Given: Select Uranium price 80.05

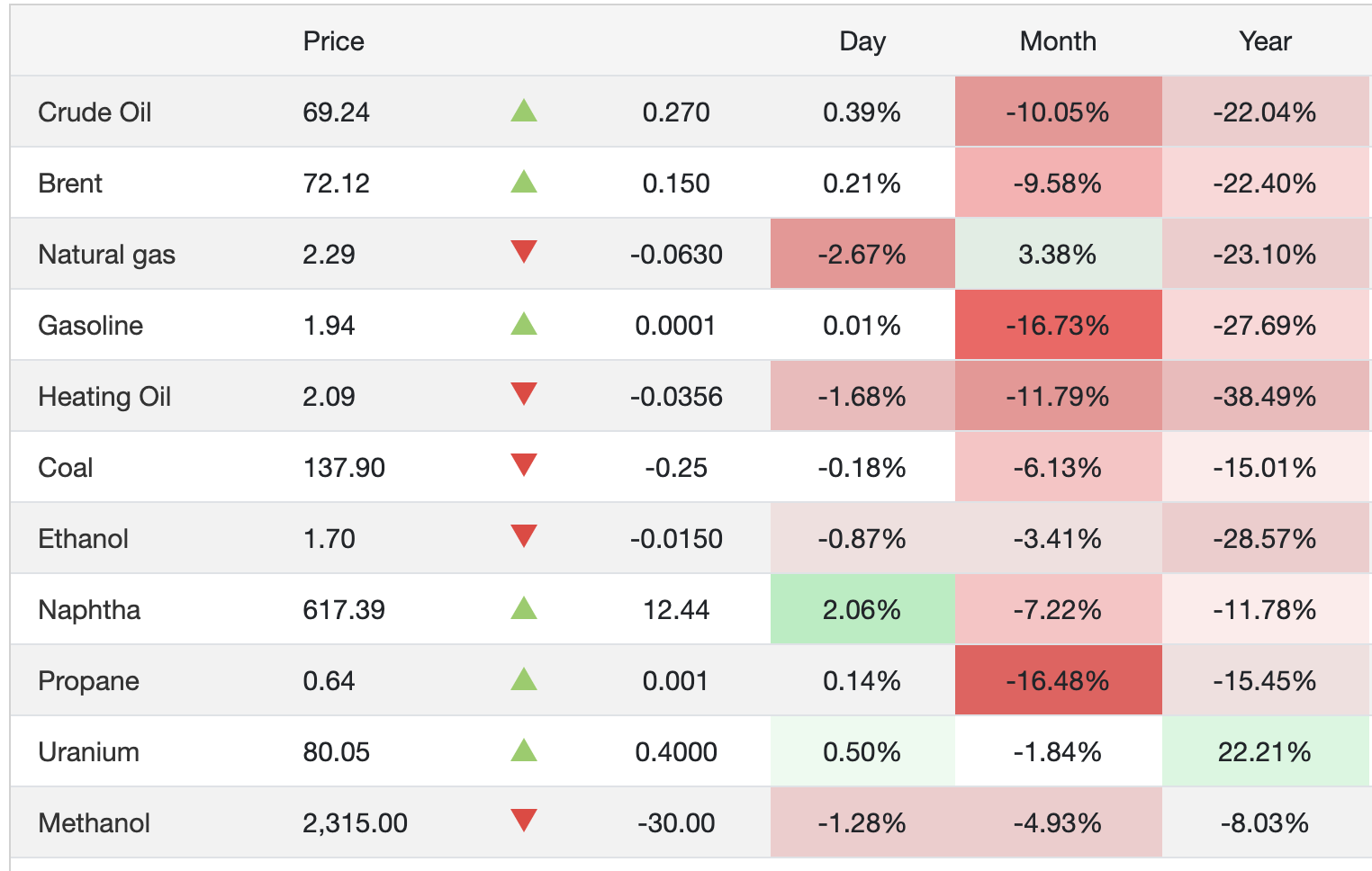Looking at the screenshot, I should [336, 752].
